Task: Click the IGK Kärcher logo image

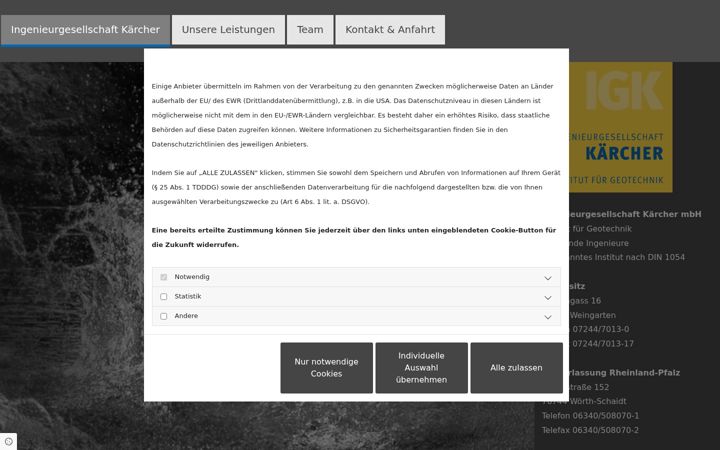Action: point(620,127)
